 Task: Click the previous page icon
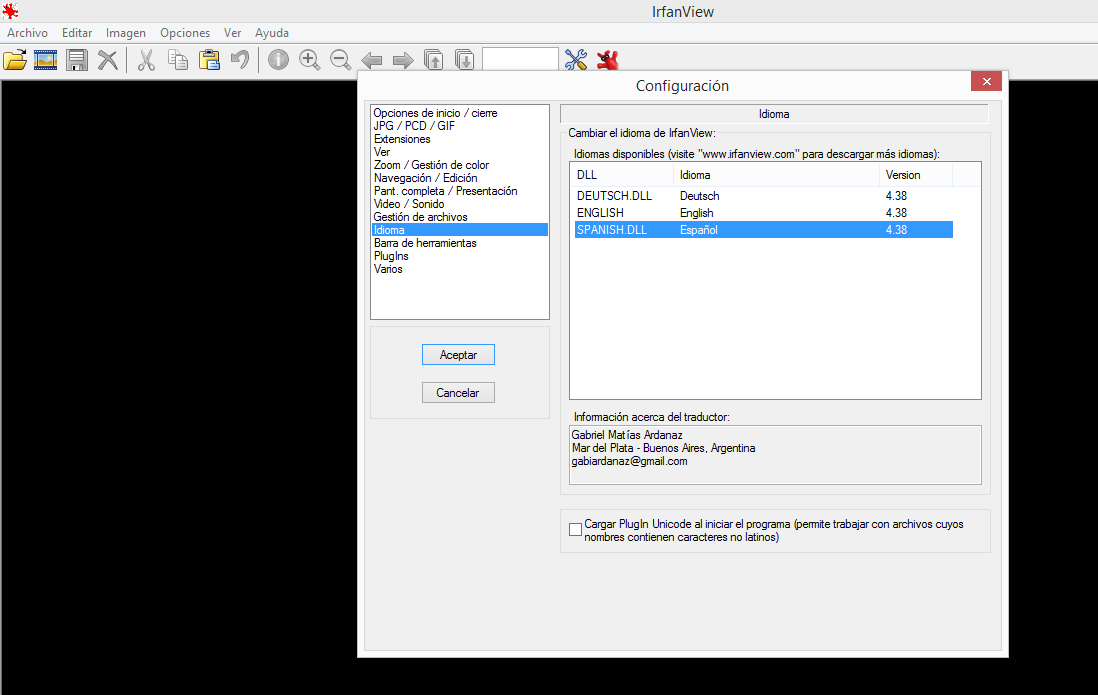pyautogui.click(x=434, y=60)
